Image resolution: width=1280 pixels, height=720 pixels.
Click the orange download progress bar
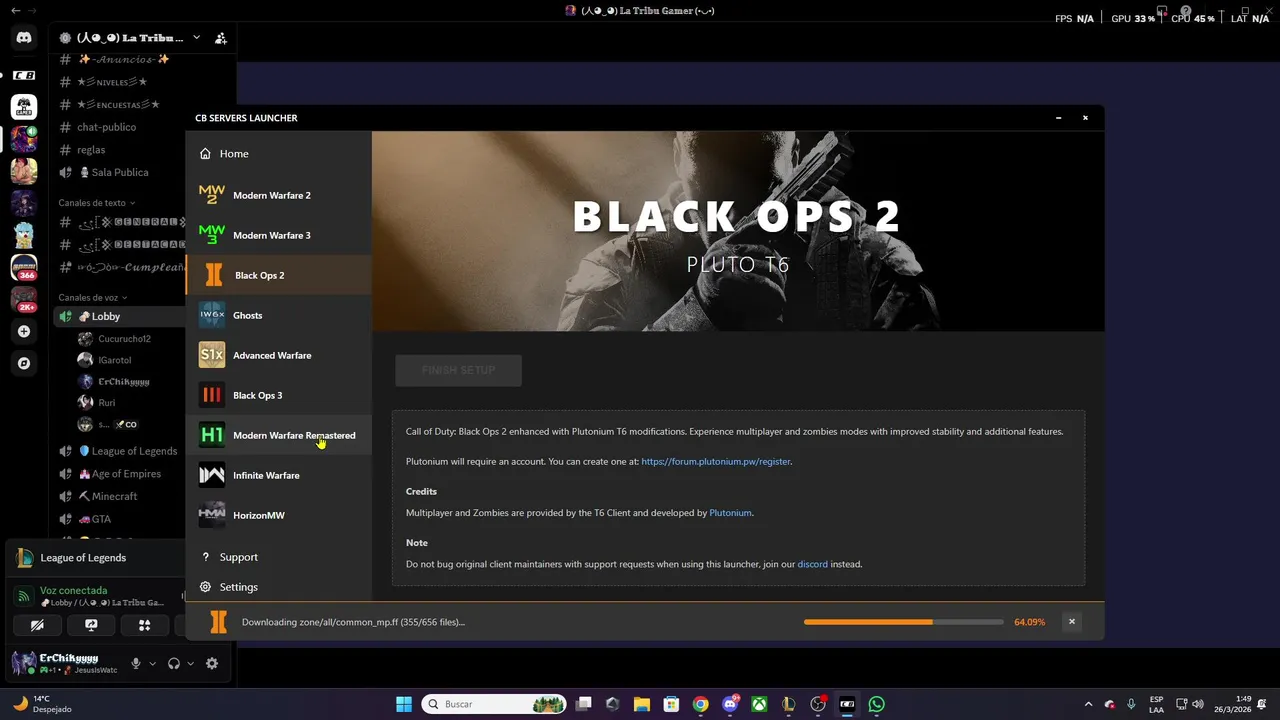(903, 622)
